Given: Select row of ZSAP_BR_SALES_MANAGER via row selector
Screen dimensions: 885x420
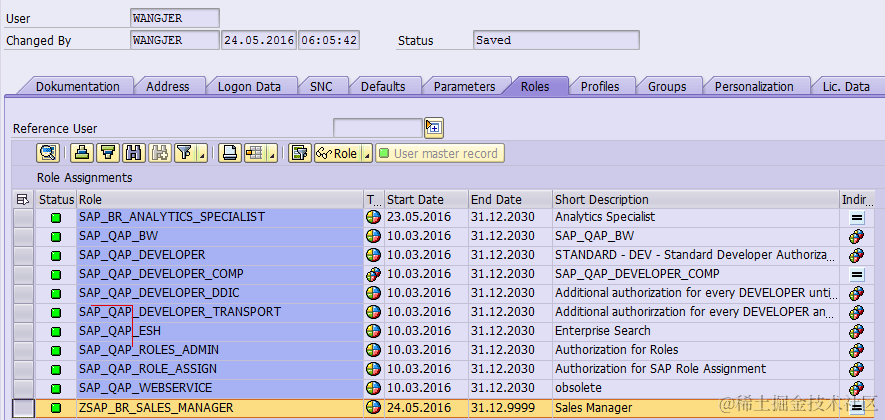Looking at the screenshot, I should point(24,408).
